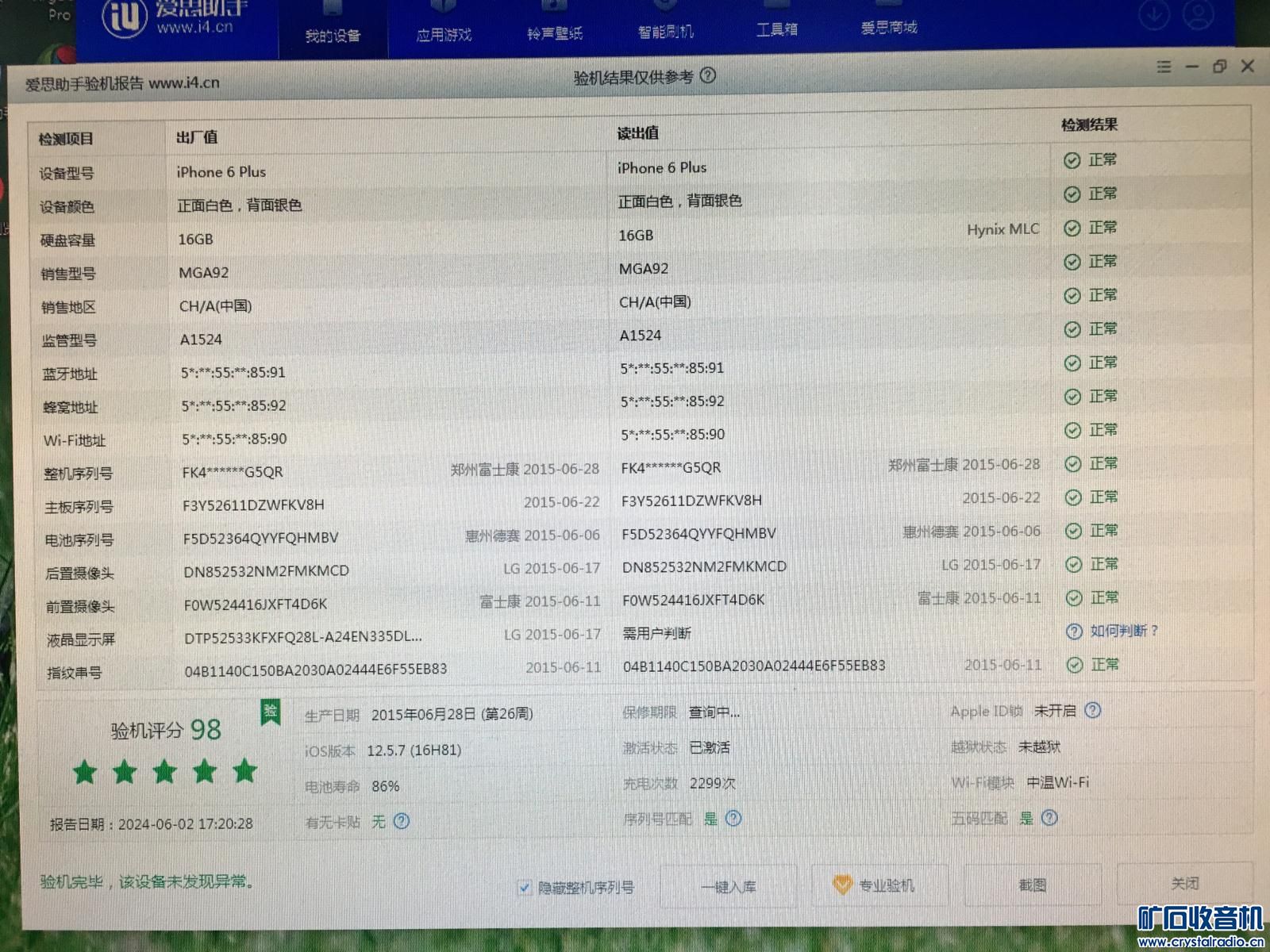Open the 工具箱 tab
Screen dimensions: 1270x952
(776, 29)
